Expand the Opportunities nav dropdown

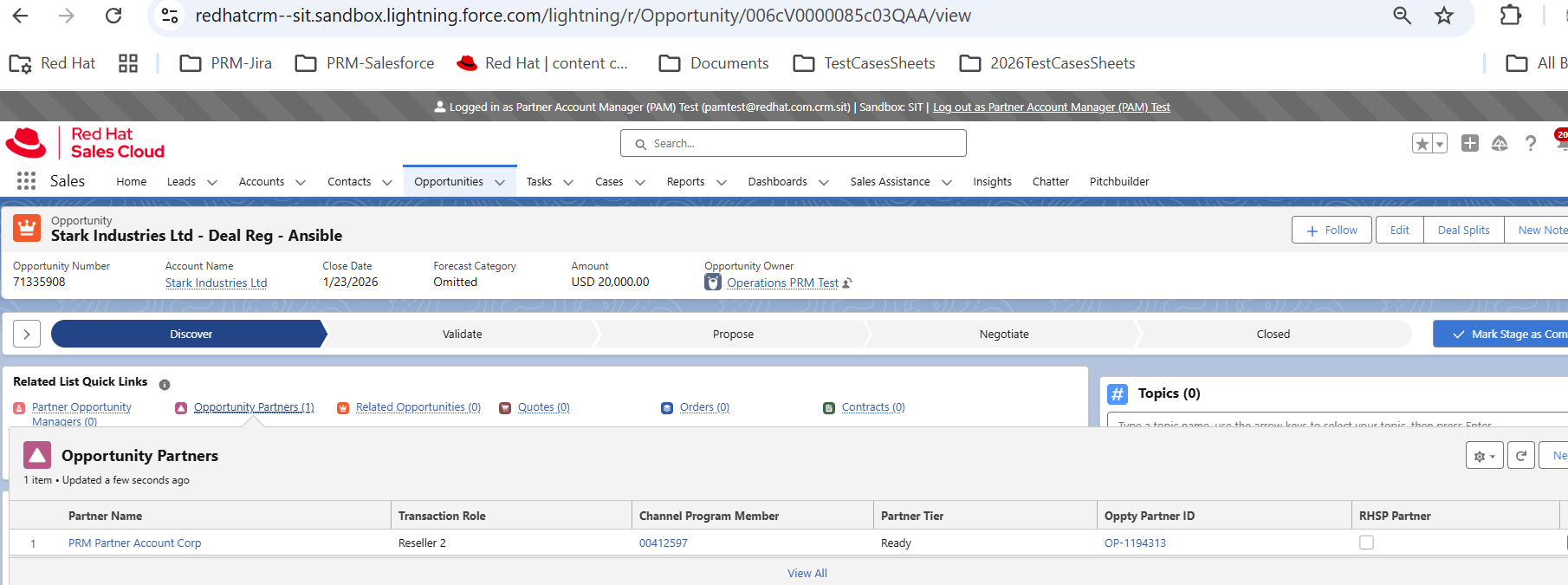(x=500, y=182)
